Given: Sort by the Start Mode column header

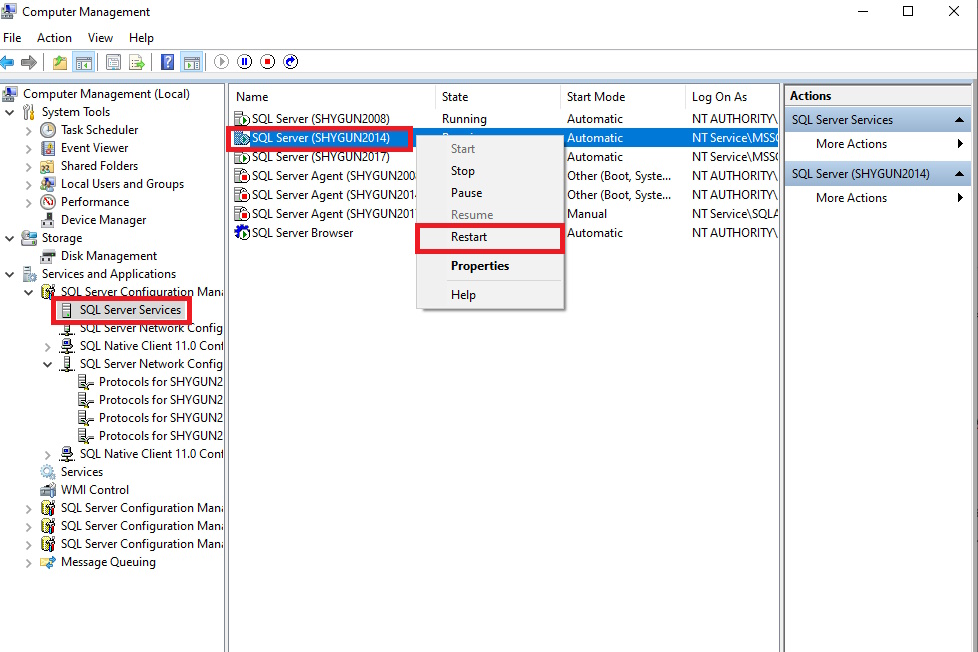Looking at the screenshot, I should [x=622, y=97].
